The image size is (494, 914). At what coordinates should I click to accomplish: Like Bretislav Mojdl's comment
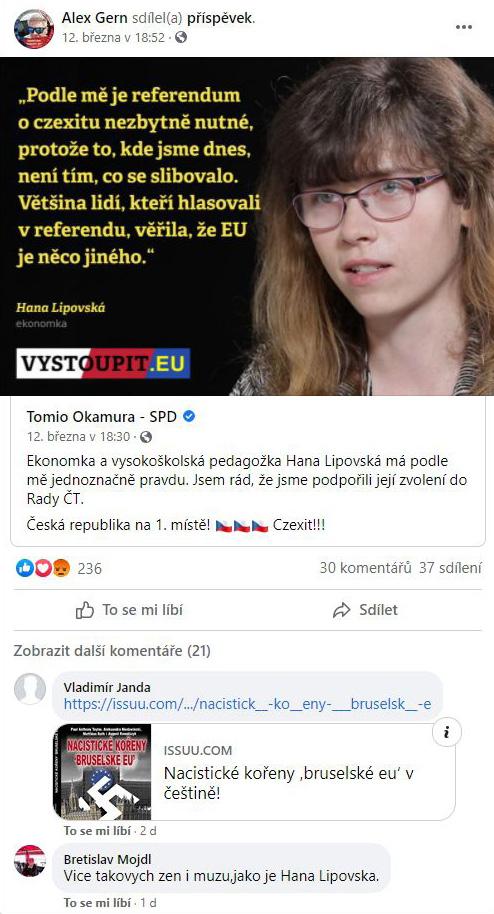pos(96,903)
